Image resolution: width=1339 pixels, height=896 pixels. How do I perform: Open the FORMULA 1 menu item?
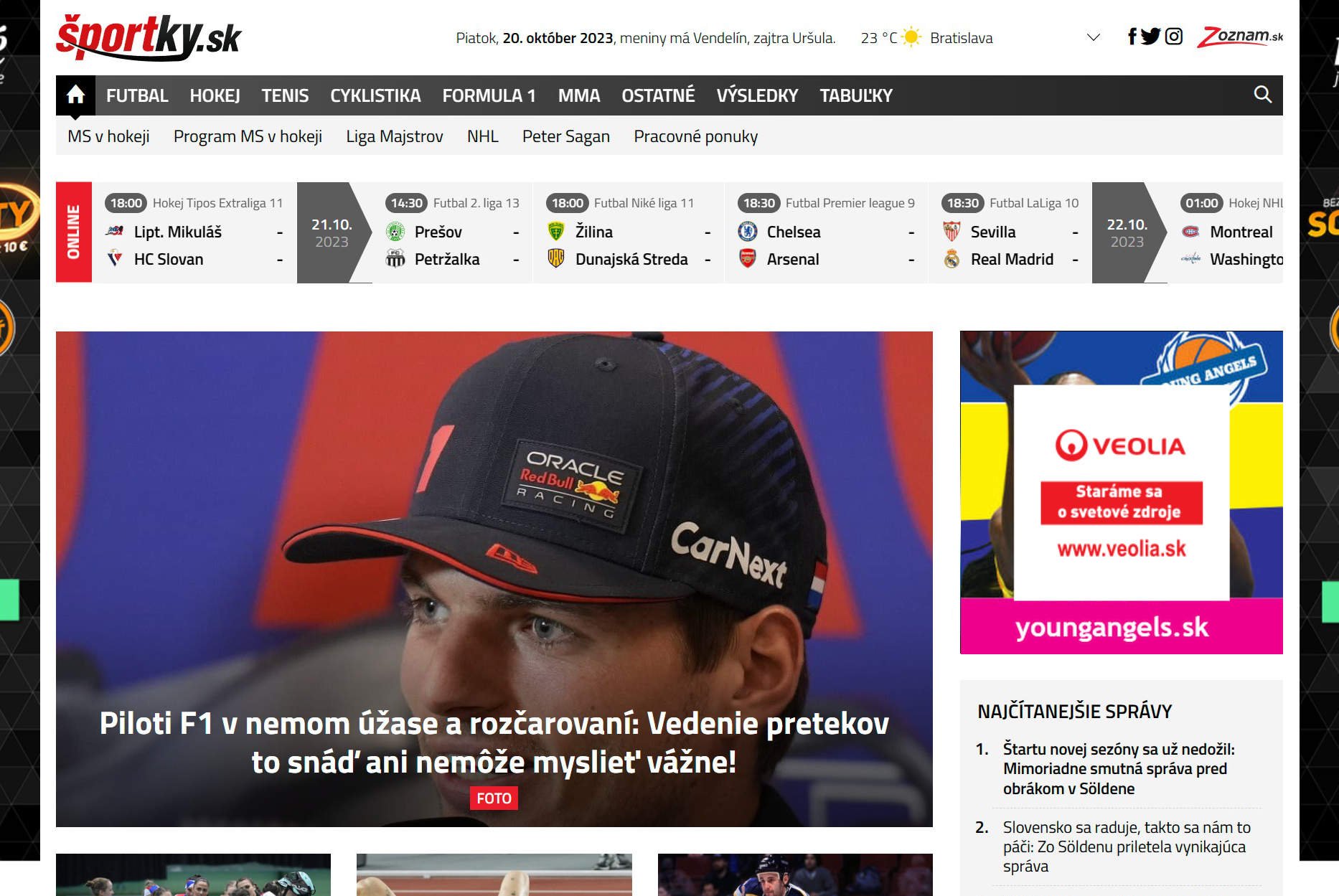pos(489,95)
